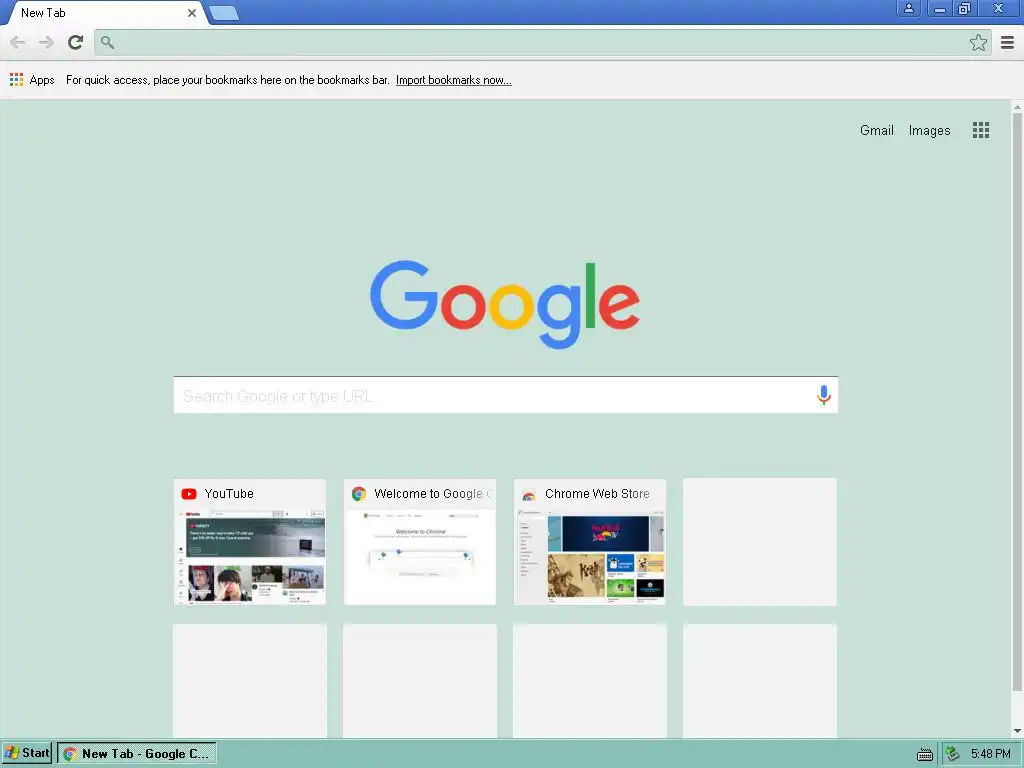1024x768 pixels.
Task: Click the scrollbar down arrow
Action: 1017,731
